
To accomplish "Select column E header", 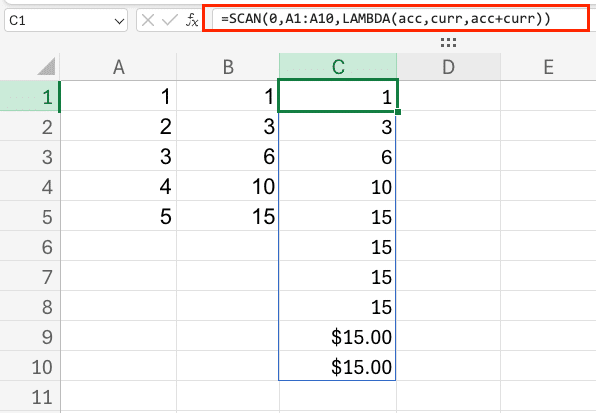I will pos(548,67).
